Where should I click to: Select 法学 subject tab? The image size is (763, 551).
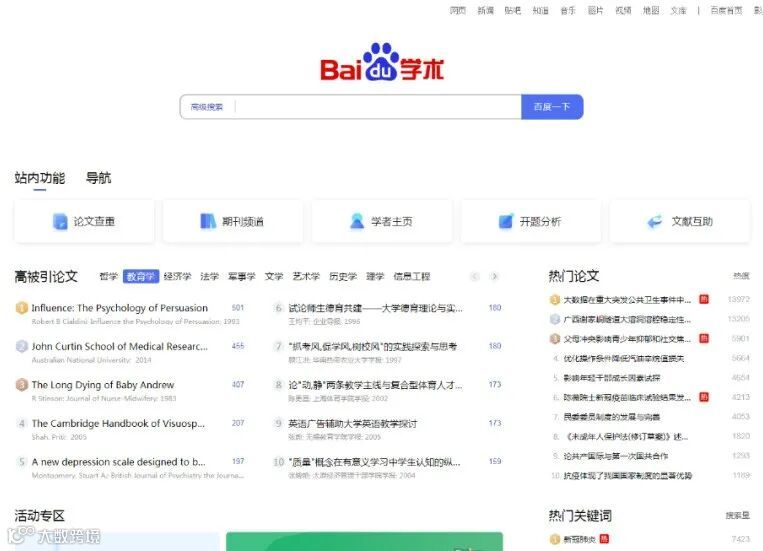pos(209,276)
